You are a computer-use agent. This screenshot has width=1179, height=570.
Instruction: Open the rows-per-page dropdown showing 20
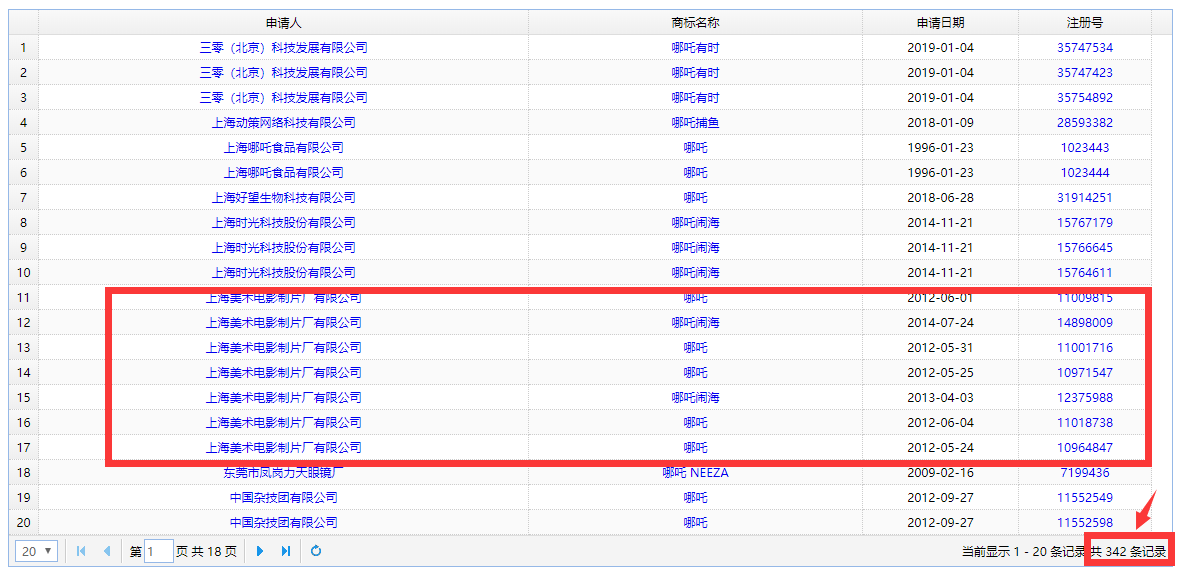point(38,551)
